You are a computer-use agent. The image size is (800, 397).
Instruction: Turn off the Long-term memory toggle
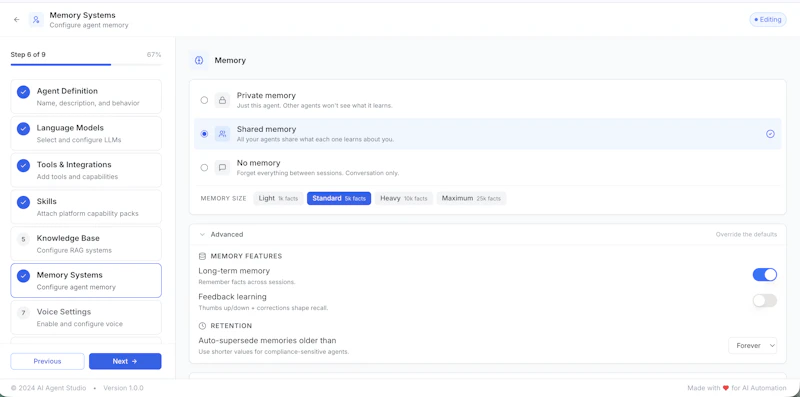click(x=765, y=275)
